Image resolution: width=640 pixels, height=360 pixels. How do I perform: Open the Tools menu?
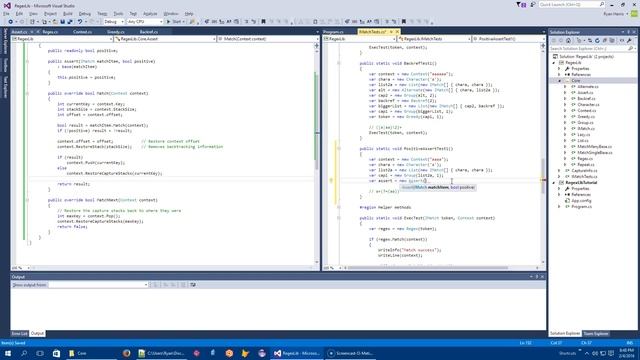[118, 14]
